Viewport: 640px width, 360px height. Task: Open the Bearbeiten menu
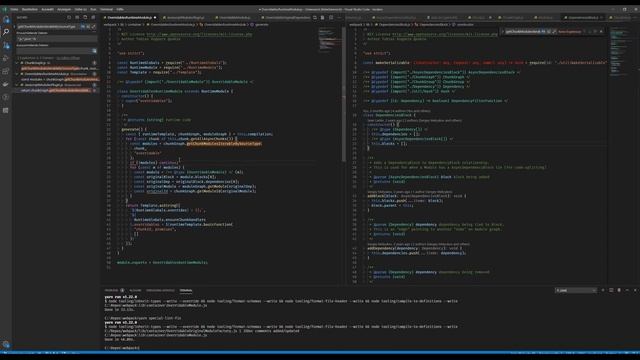(29, 9)
